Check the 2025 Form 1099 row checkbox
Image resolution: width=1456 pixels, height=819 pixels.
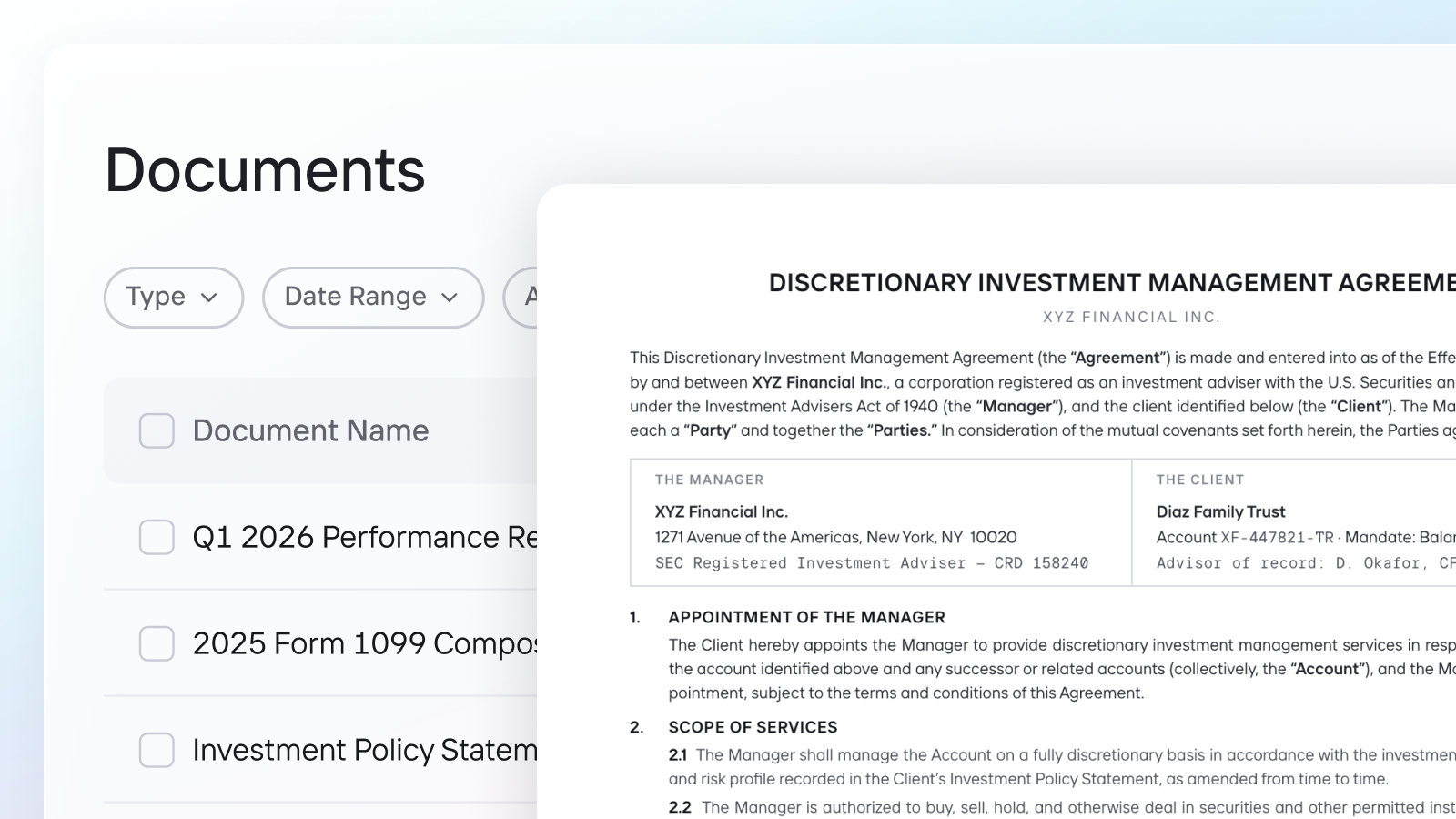(x=157, y=643)
